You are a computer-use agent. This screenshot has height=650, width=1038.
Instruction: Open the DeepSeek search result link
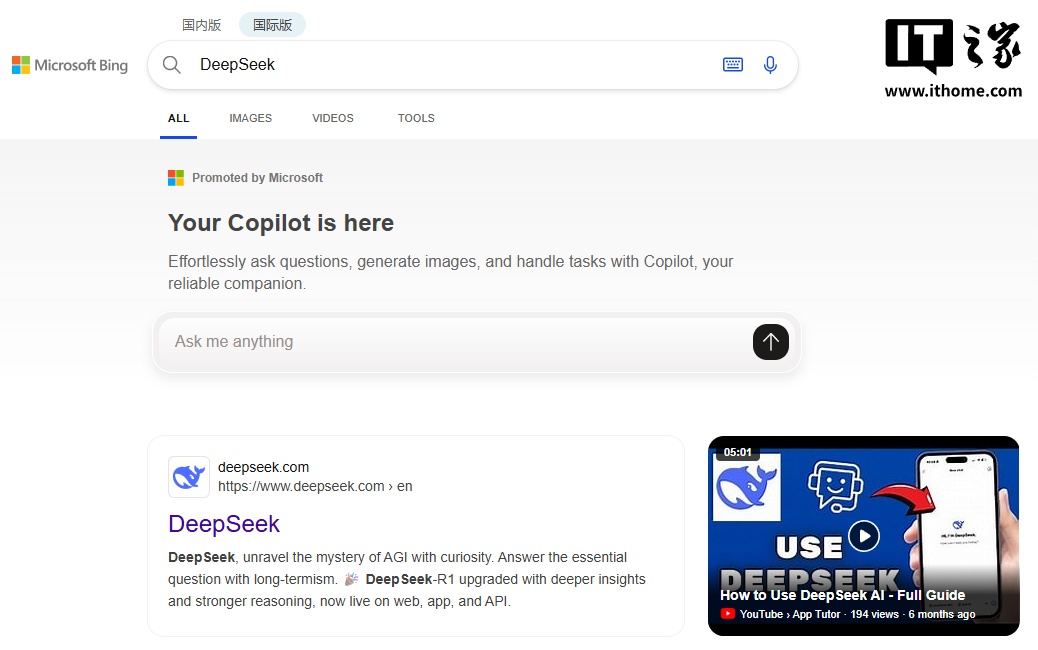224,524
